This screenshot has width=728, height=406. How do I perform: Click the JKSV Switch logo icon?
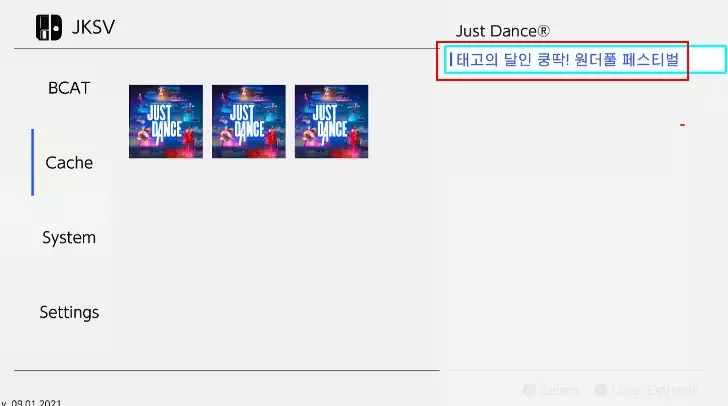pos(49,27)
